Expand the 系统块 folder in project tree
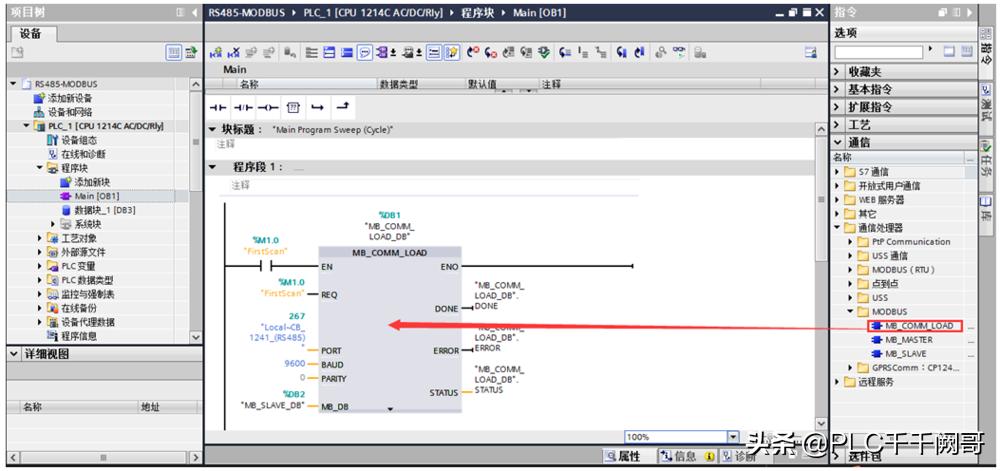This screenshot has height=471, width=1000. coord(52,225)
